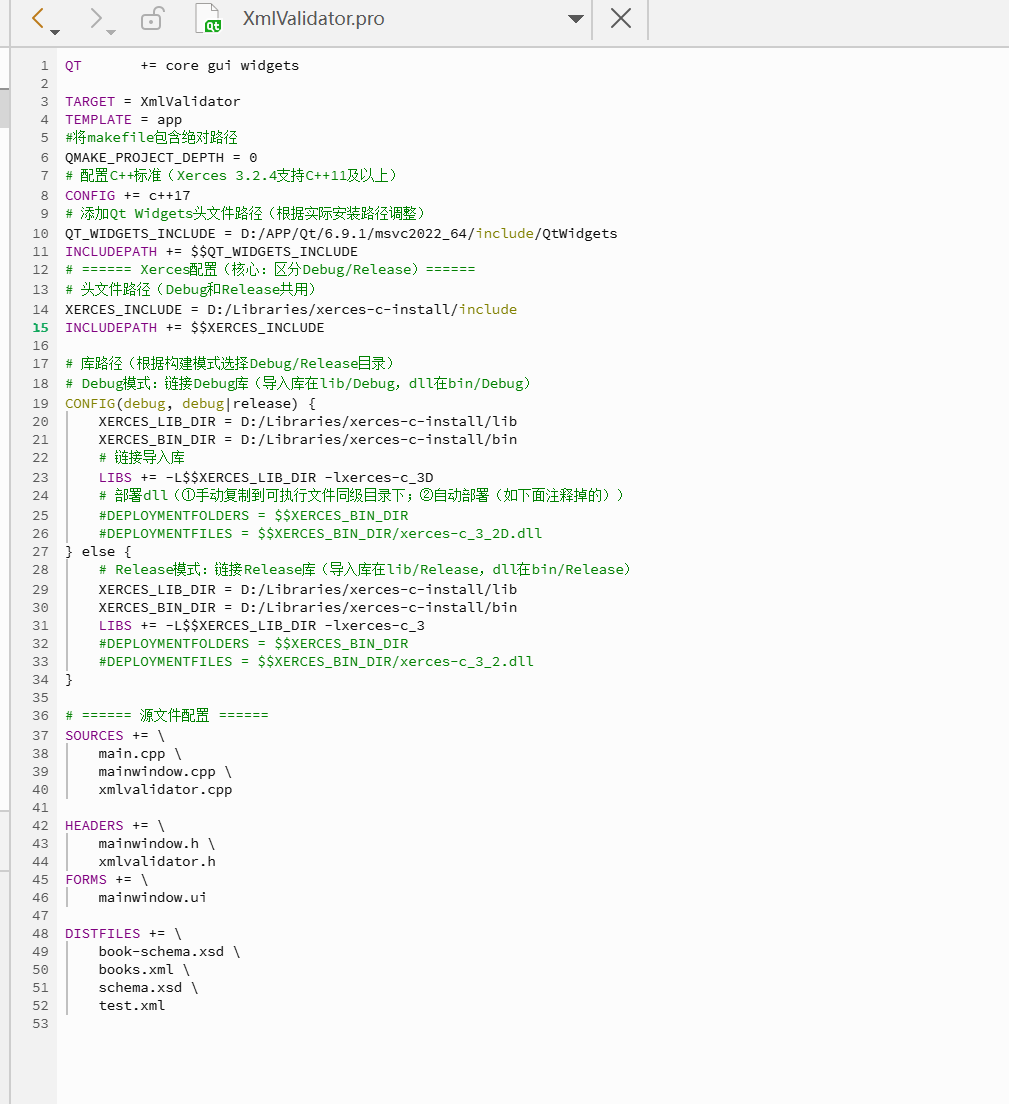Click 'main.cpp \' source entry

tap(140, 753)
